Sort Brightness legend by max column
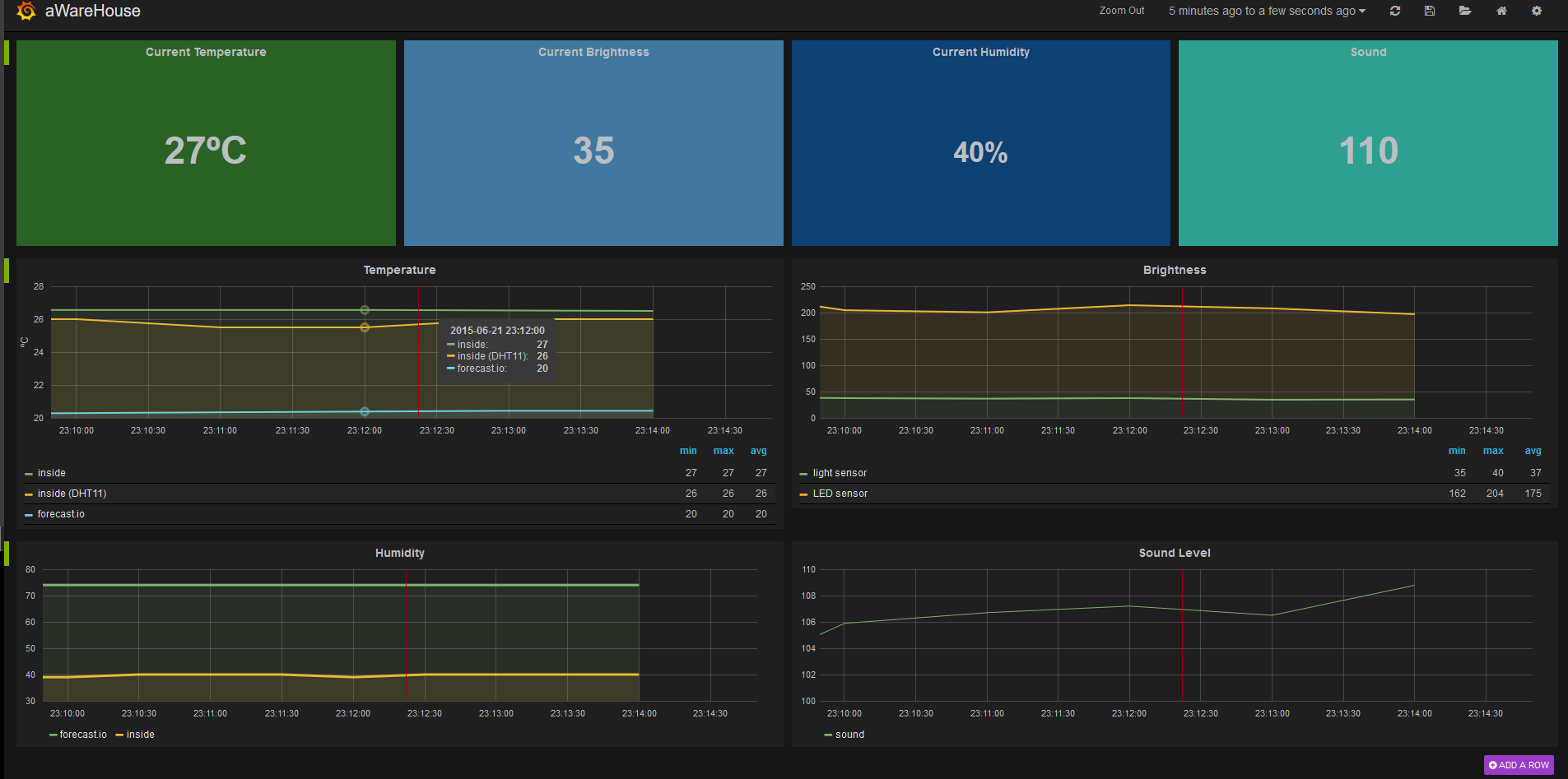The height and width of the screenshot is (779, 1568). [x=1493, y=451]
